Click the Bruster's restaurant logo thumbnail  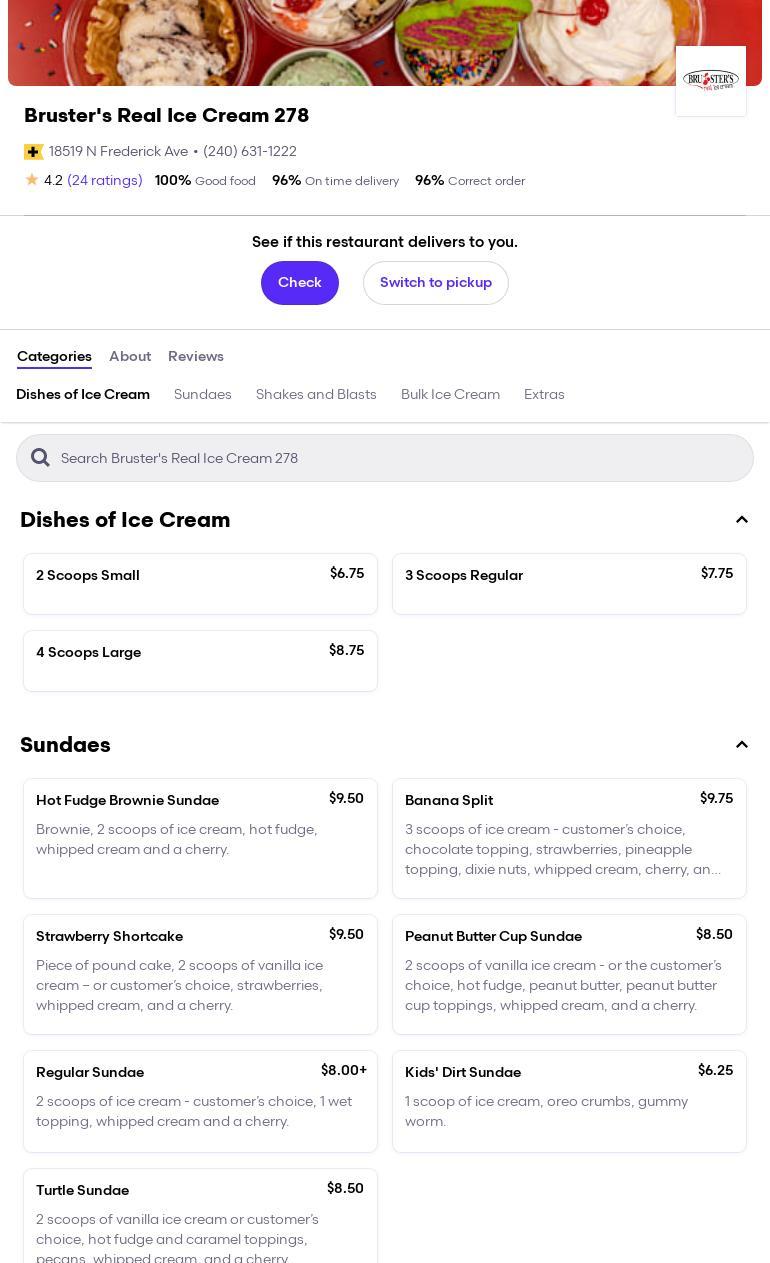710,81
